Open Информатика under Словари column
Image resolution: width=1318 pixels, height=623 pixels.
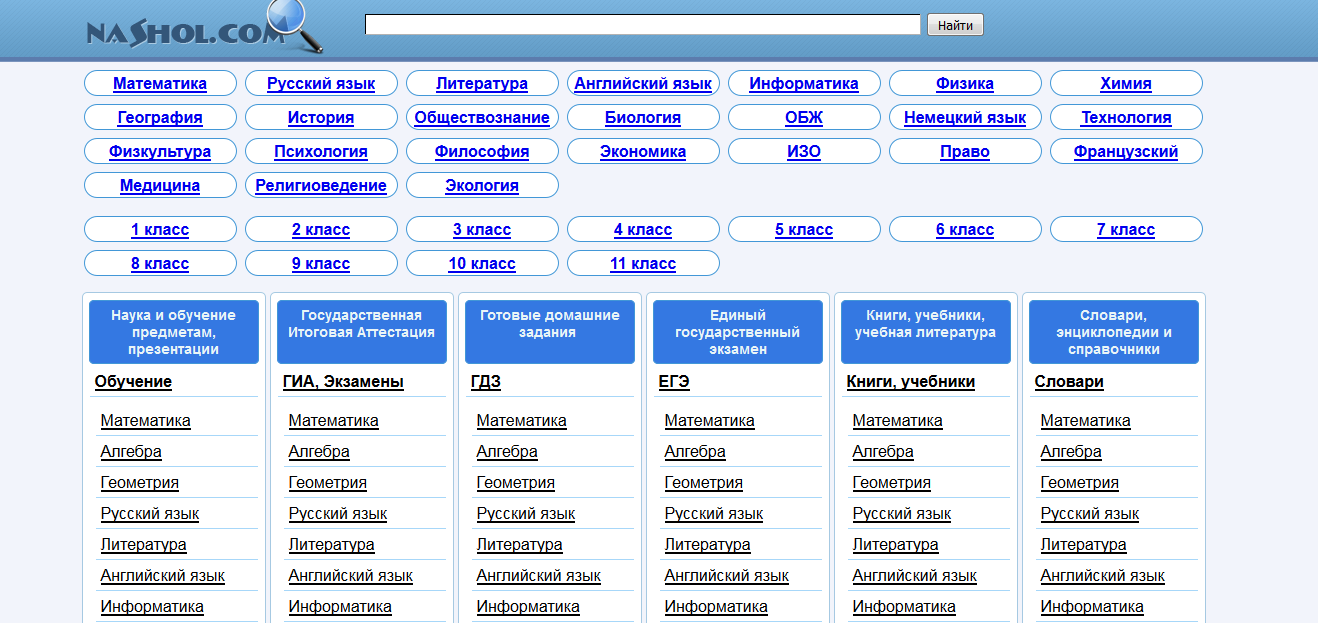[1092, 607]
